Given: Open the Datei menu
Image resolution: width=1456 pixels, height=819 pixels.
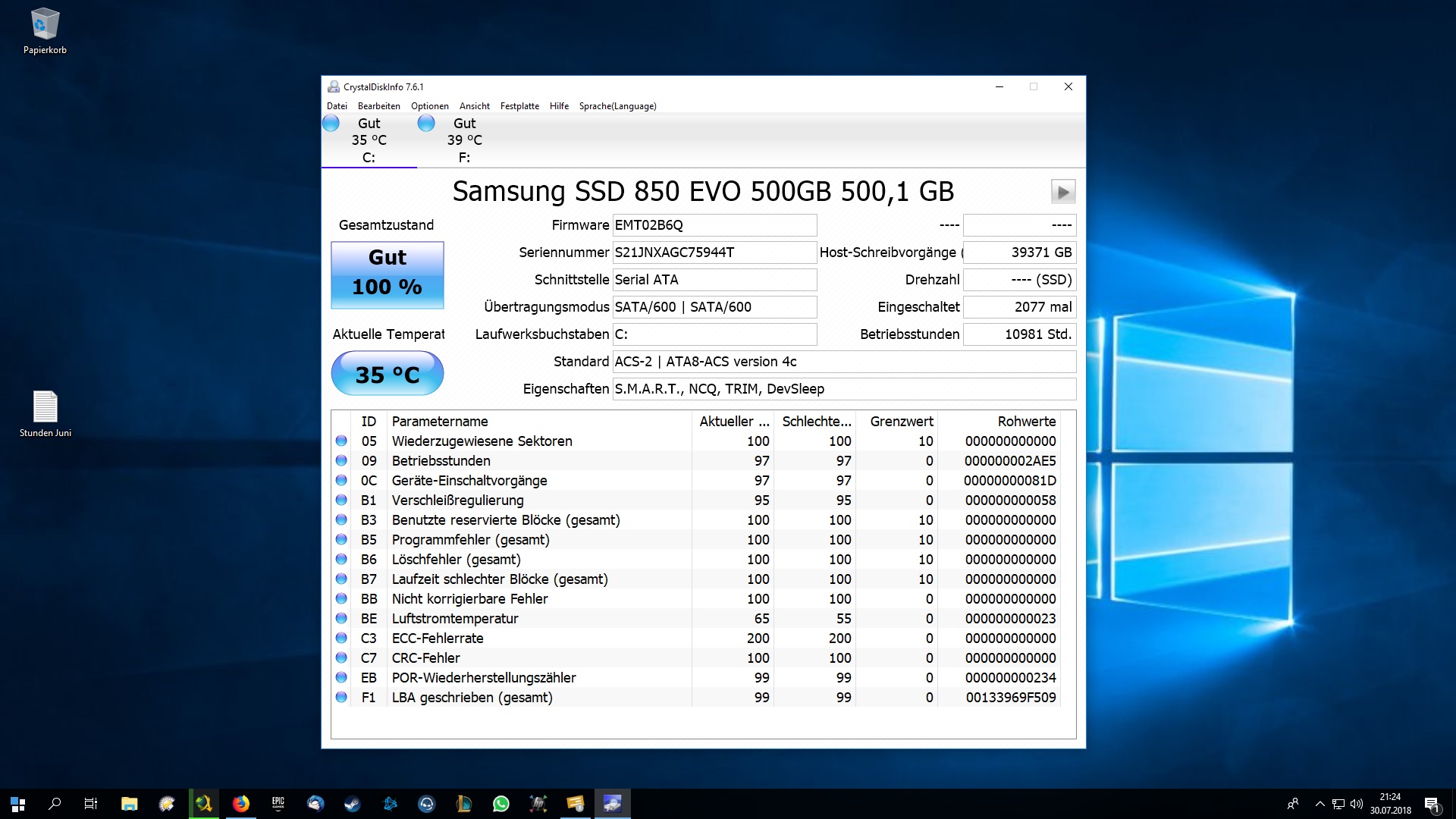Looking at the screenshot, I should pyautogui.click(x=337, y=106).
